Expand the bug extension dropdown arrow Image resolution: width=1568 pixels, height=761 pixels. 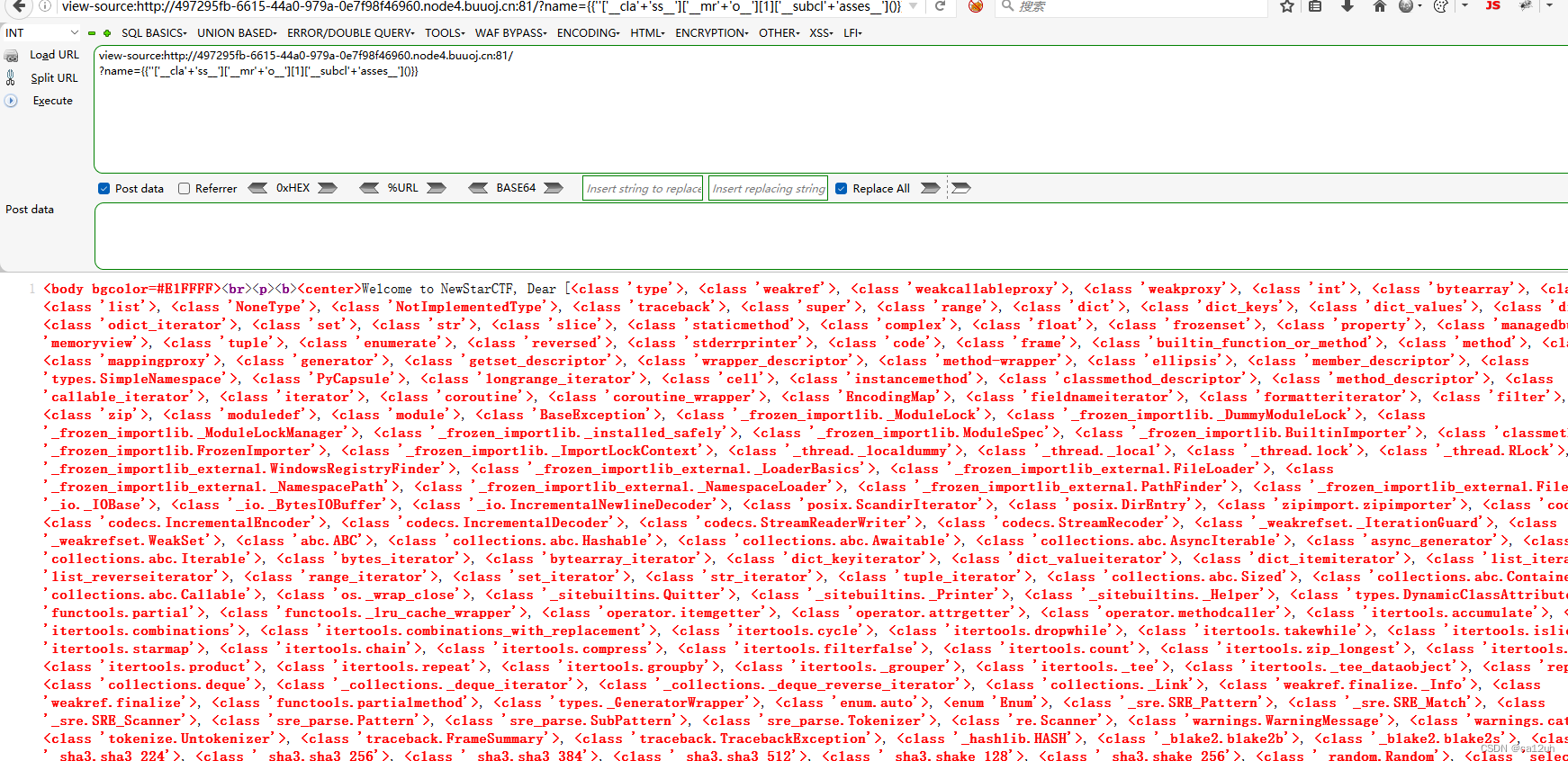1550,5
